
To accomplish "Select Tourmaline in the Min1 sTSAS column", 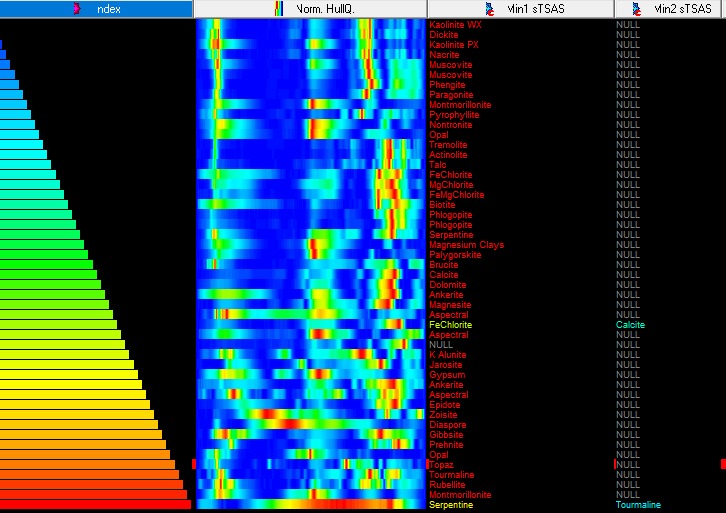I will [x=451, y=475].
